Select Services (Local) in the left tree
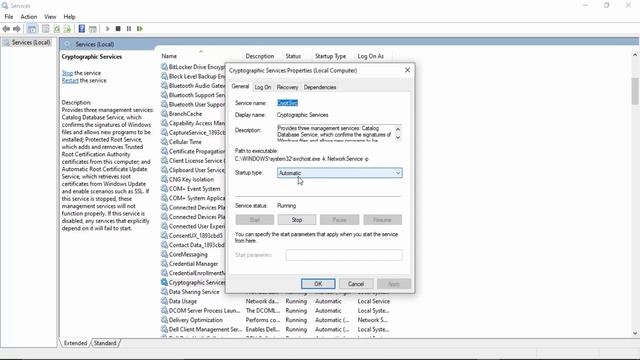The height and width of the screenshot is (360, 640). pos(31,42)
